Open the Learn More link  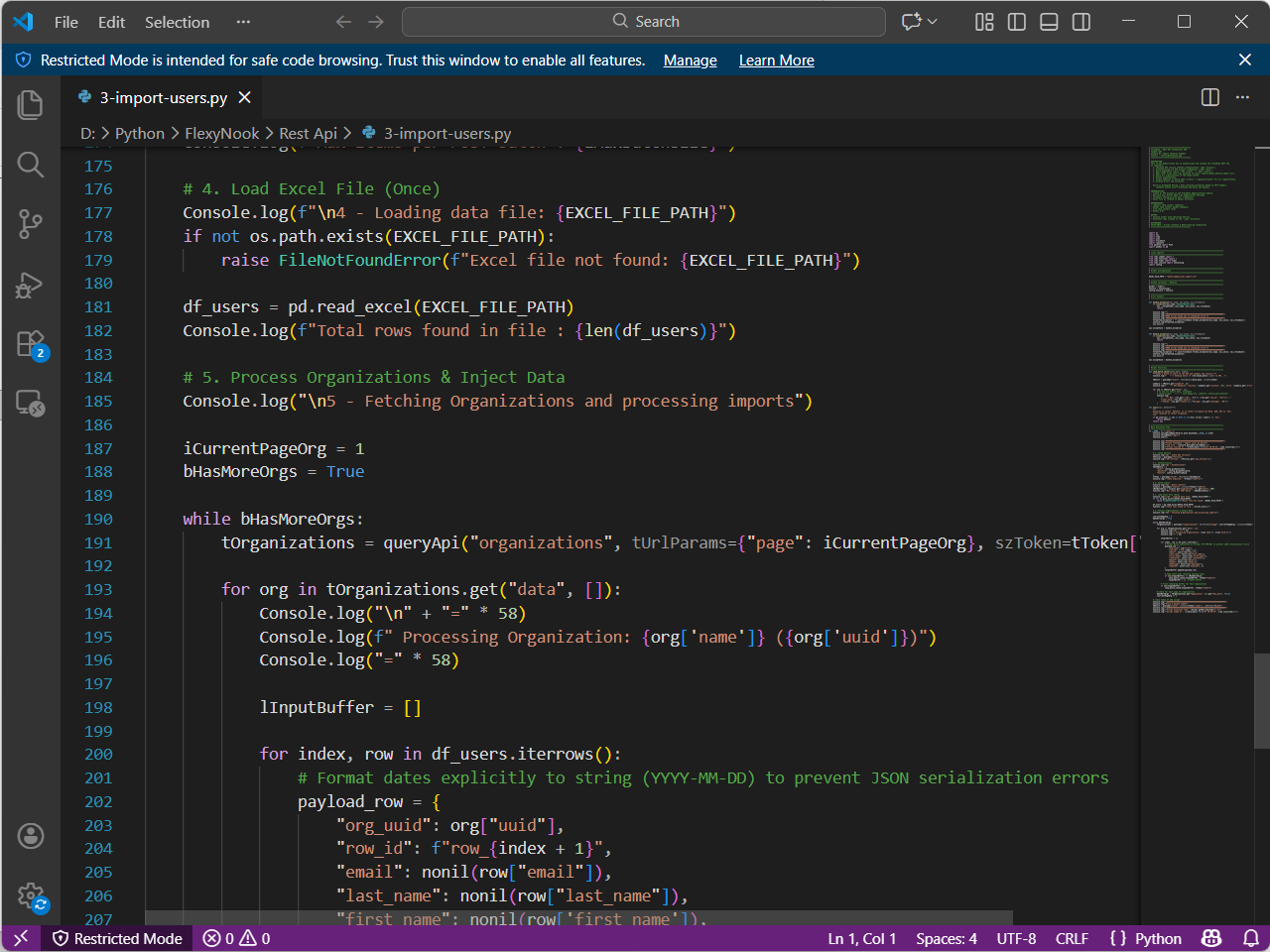click(777, 60)
